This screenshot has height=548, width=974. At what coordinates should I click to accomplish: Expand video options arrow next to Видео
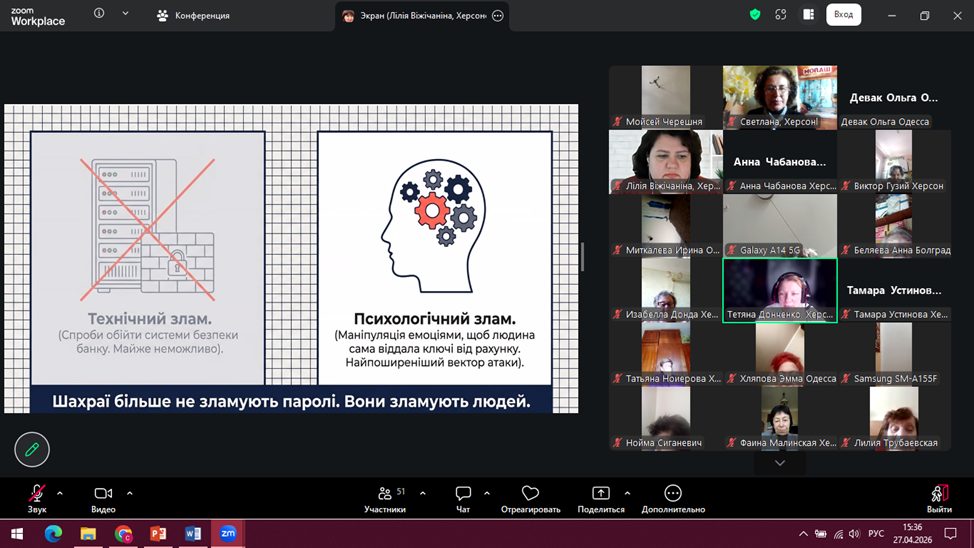point(129,493)
